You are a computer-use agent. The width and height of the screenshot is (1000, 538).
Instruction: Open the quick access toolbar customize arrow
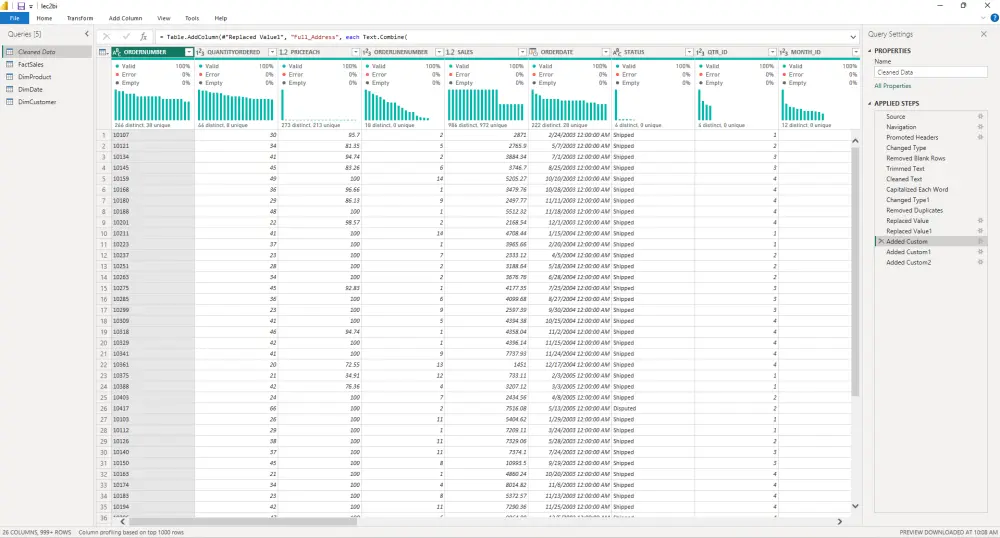pos(31,6)
